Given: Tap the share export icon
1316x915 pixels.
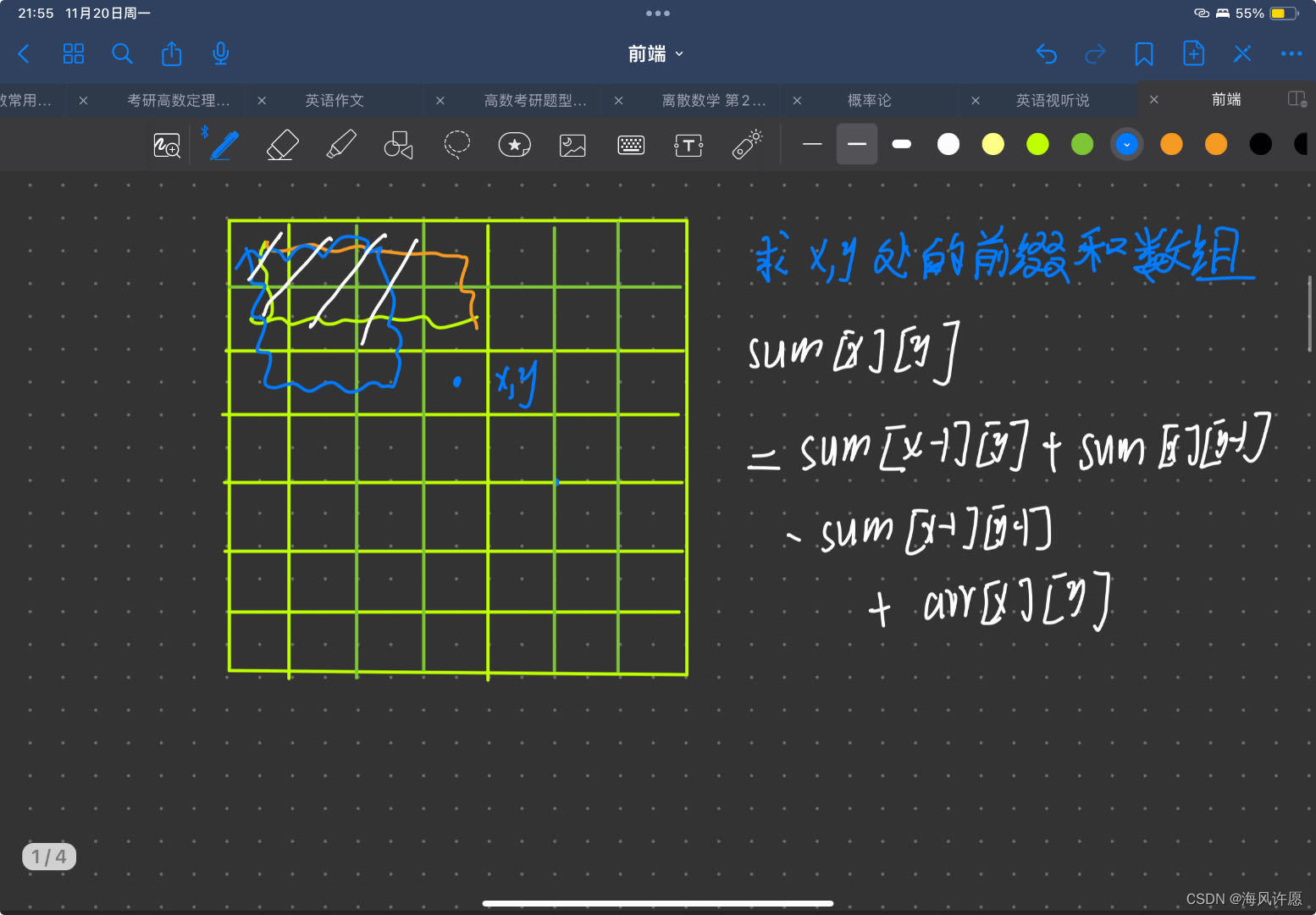Looking at the screenshot, I should [x=172, y=53].
